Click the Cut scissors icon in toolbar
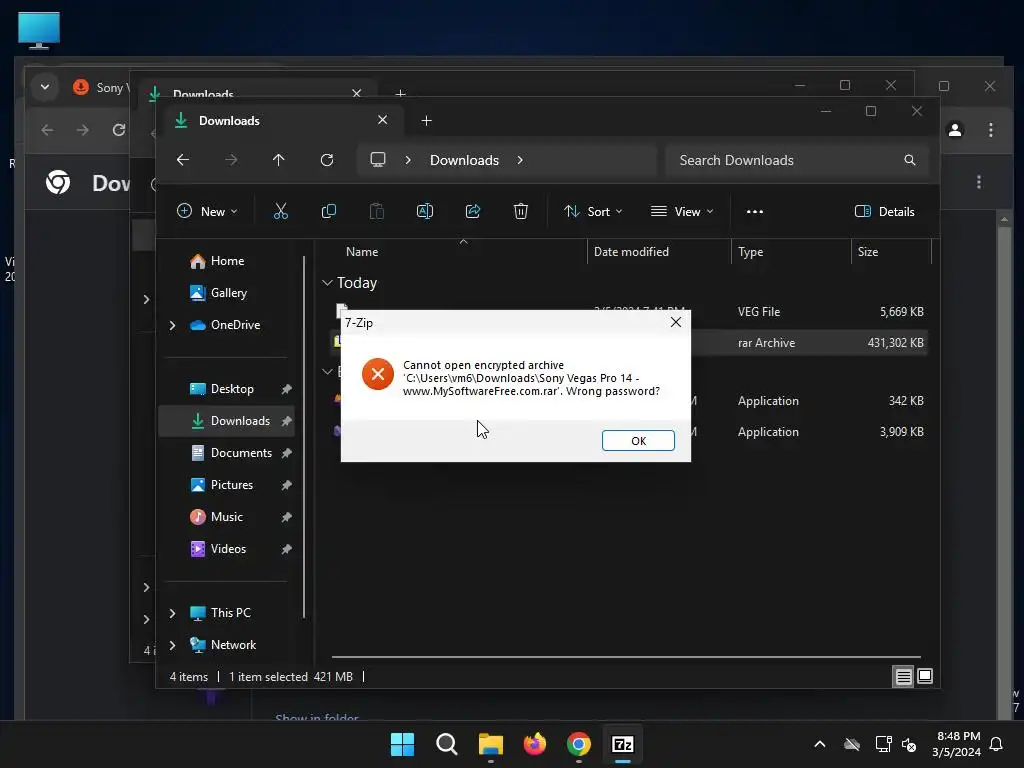 pyautogui.click(x=280, y=212)
